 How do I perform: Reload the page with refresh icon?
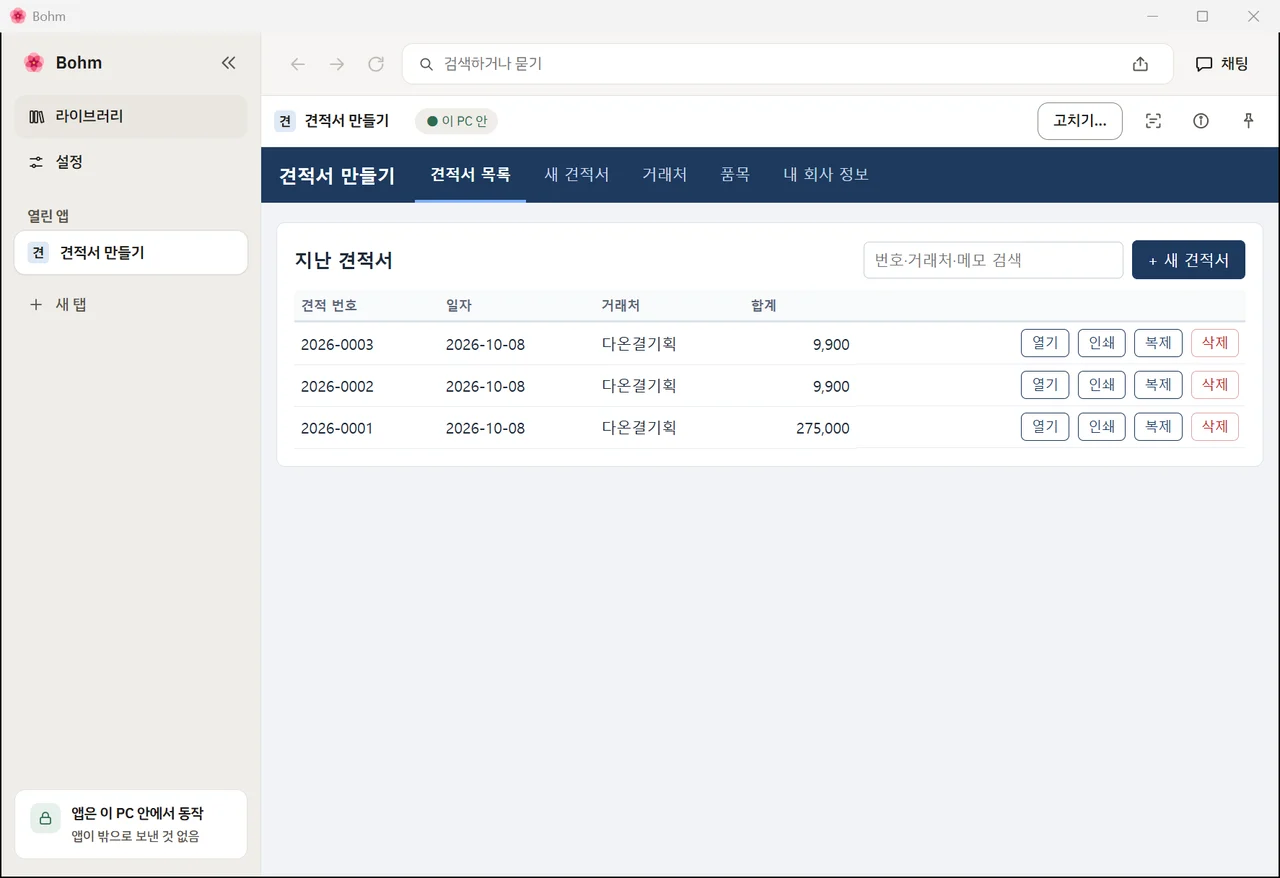[x=376, y=64]
